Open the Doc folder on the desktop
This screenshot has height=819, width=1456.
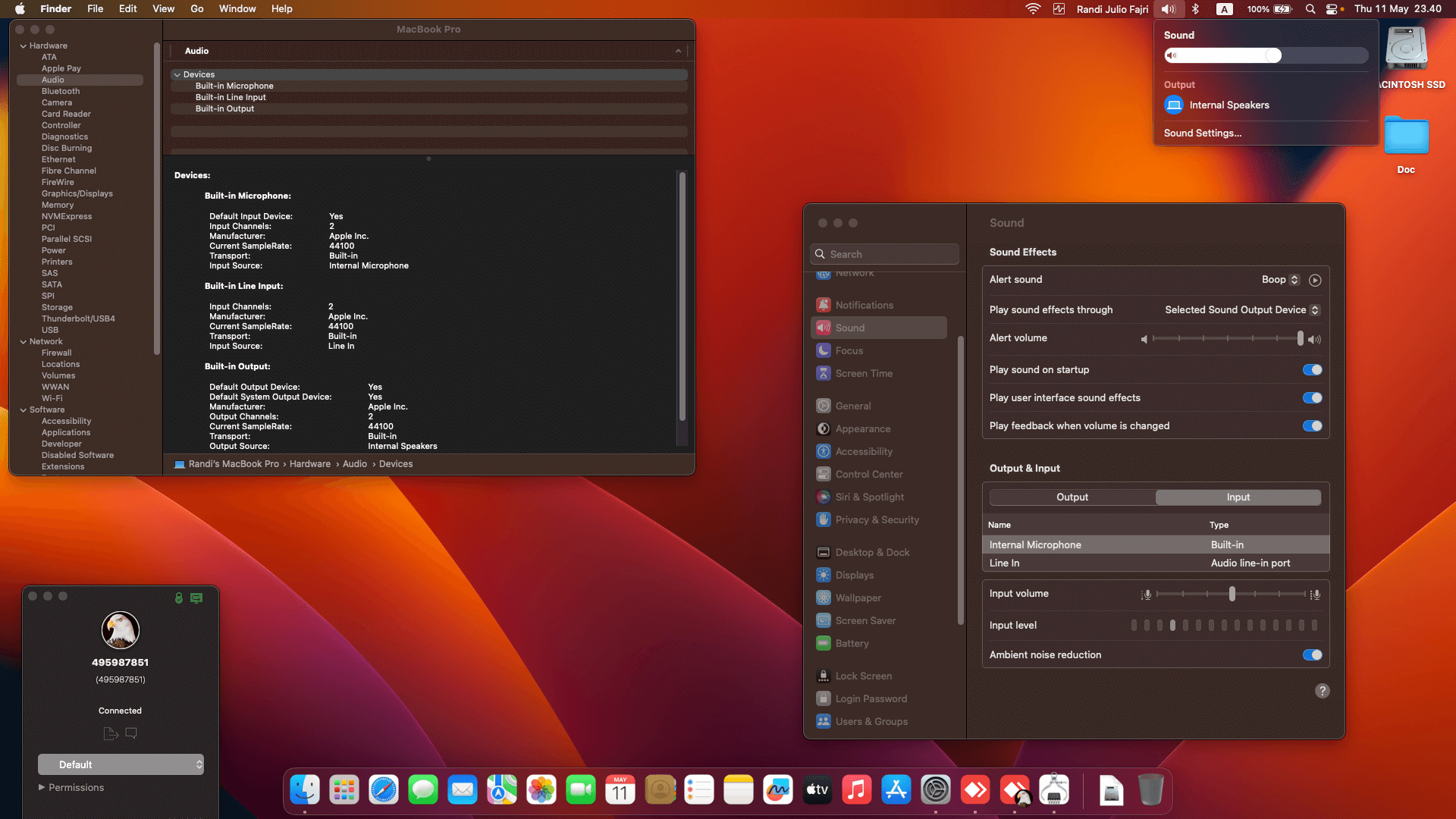click(x=1406, y=136)
